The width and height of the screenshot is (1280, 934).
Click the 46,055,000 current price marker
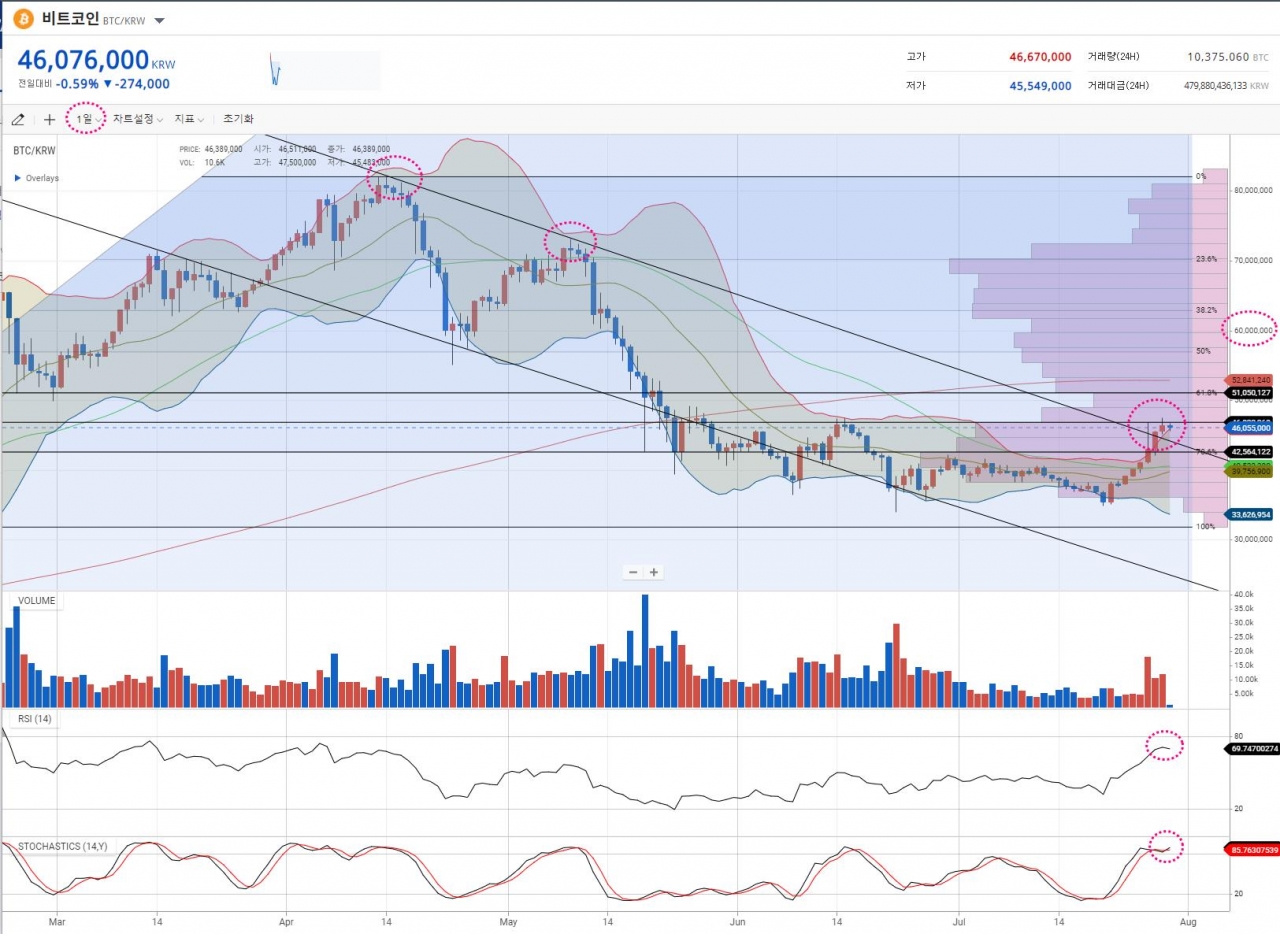click(1251, 427)
